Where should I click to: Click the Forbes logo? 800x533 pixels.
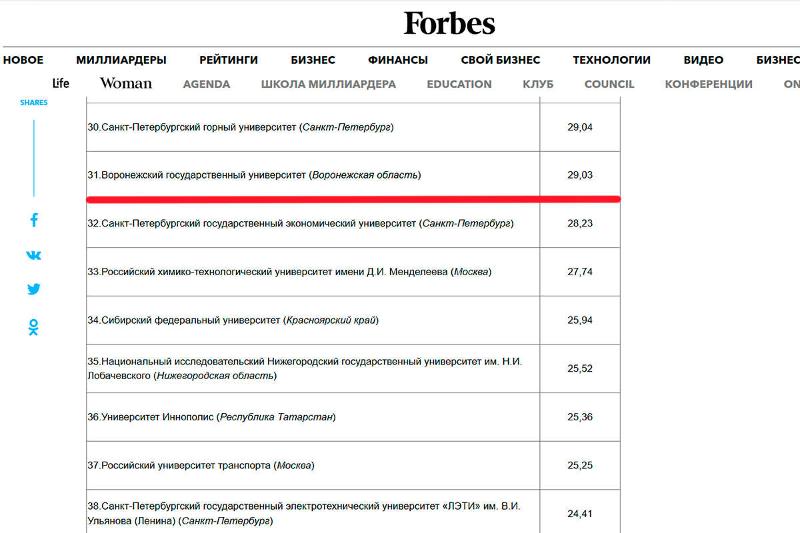[x=449, y=23]
